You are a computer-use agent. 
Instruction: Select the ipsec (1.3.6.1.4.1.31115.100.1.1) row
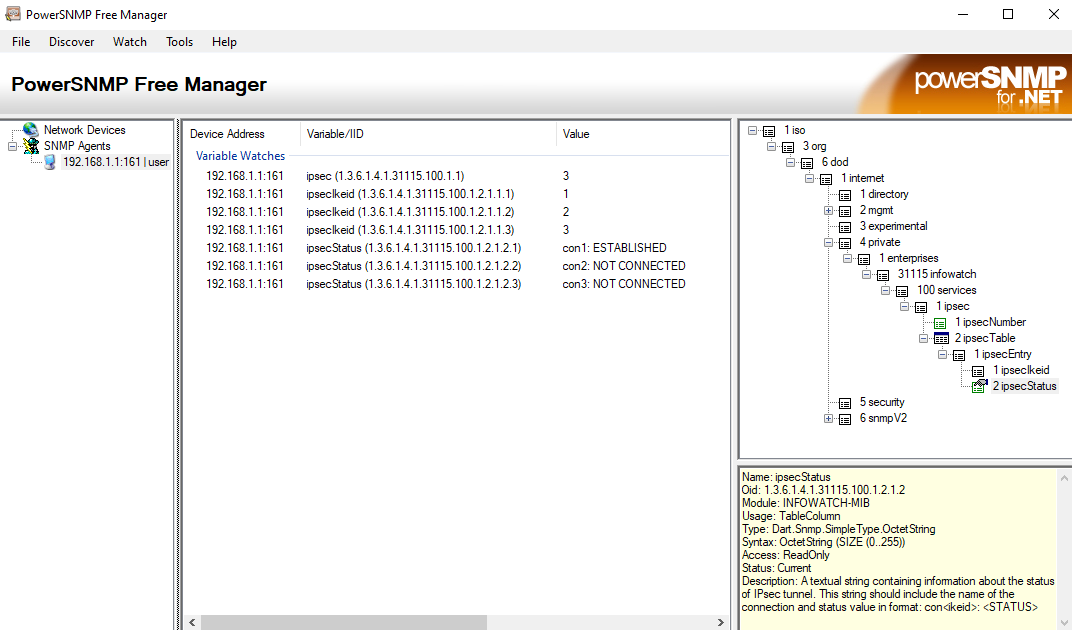click(455, 176)
